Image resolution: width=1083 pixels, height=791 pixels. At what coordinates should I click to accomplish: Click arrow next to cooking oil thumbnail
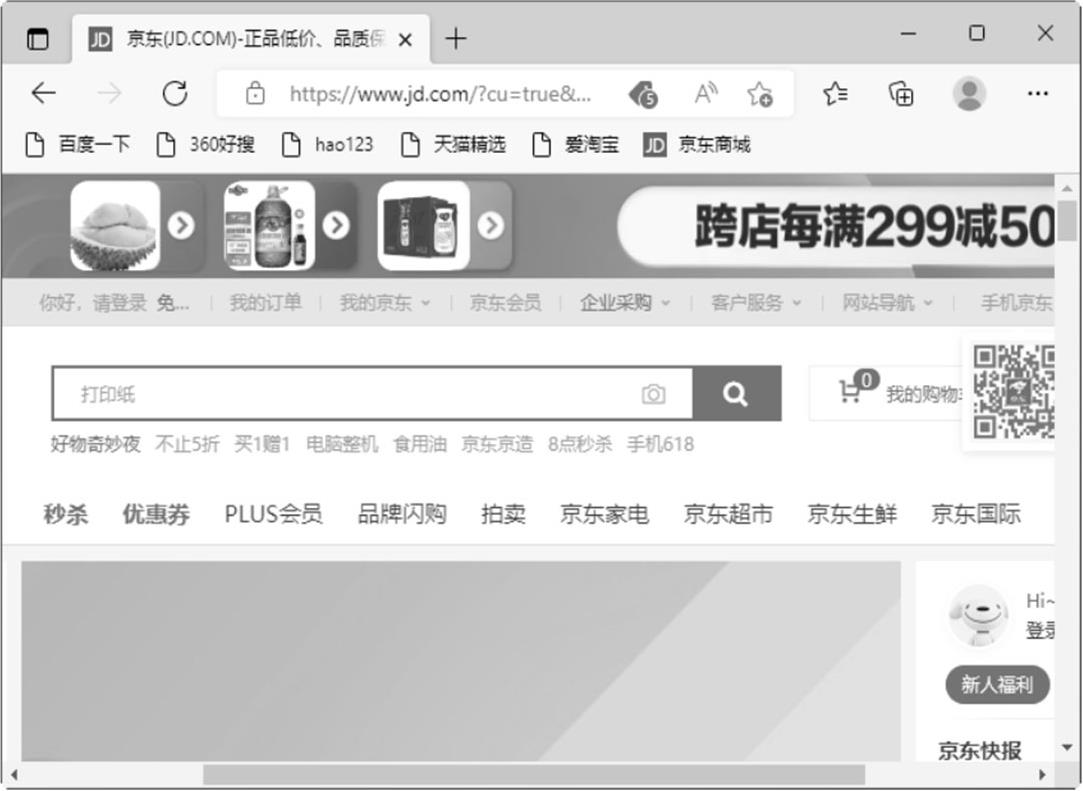[x=336, y=225]
